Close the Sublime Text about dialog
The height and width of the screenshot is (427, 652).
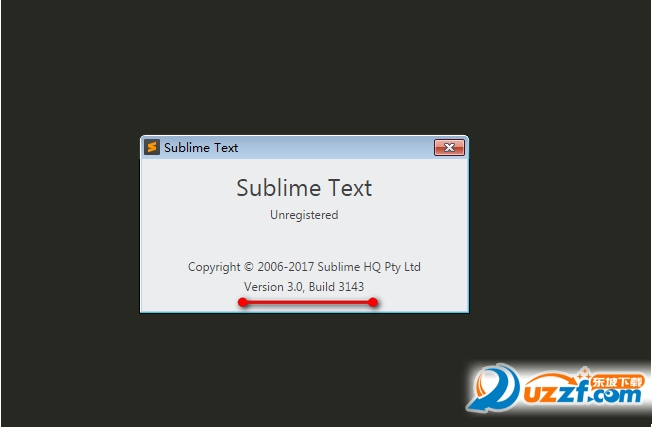449,147
